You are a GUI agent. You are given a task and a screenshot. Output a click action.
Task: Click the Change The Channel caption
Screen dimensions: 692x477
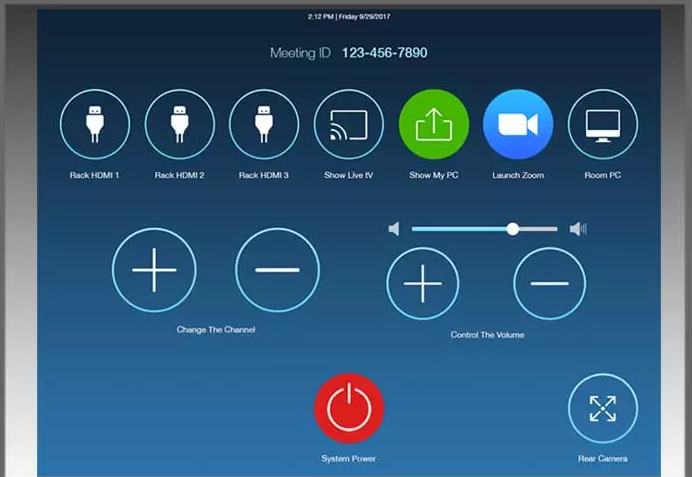216,330
